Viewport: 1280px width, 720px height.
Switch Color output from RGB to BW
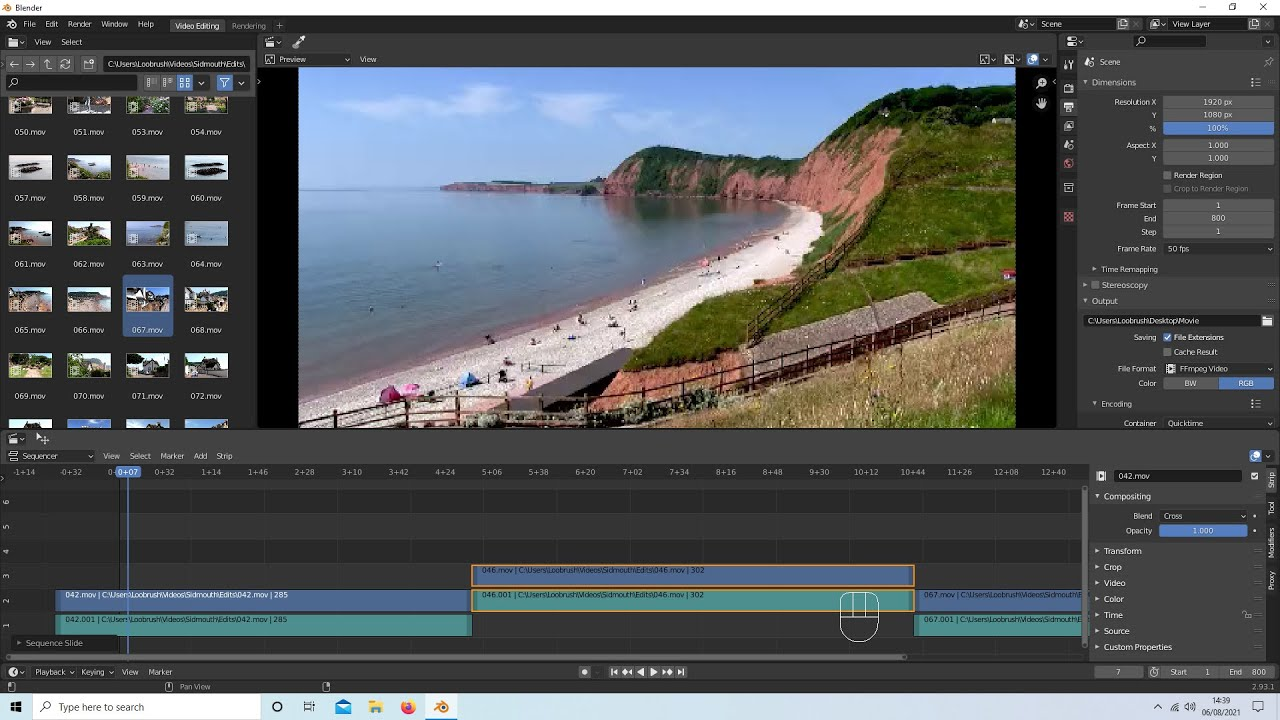point(1190,383)
